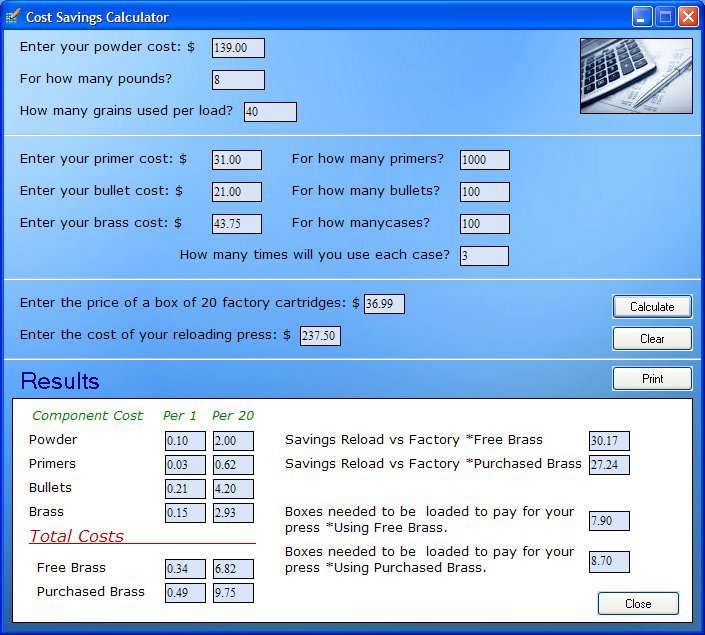
Task: Click the Purchased Brass label under Total Costs
Action: tap(91, 591)
